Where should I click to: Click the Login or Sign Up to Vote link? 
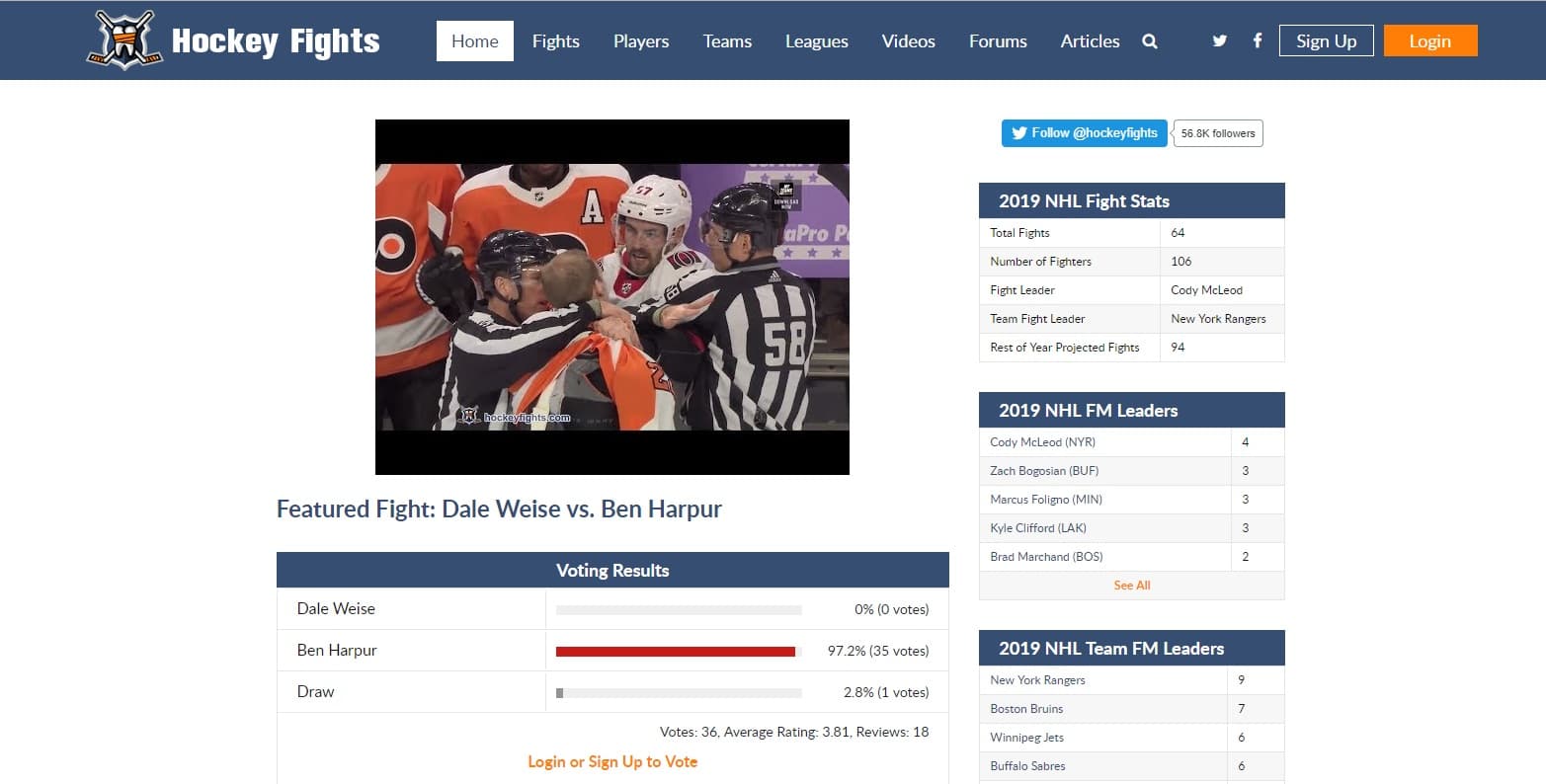tap(612, 761)
